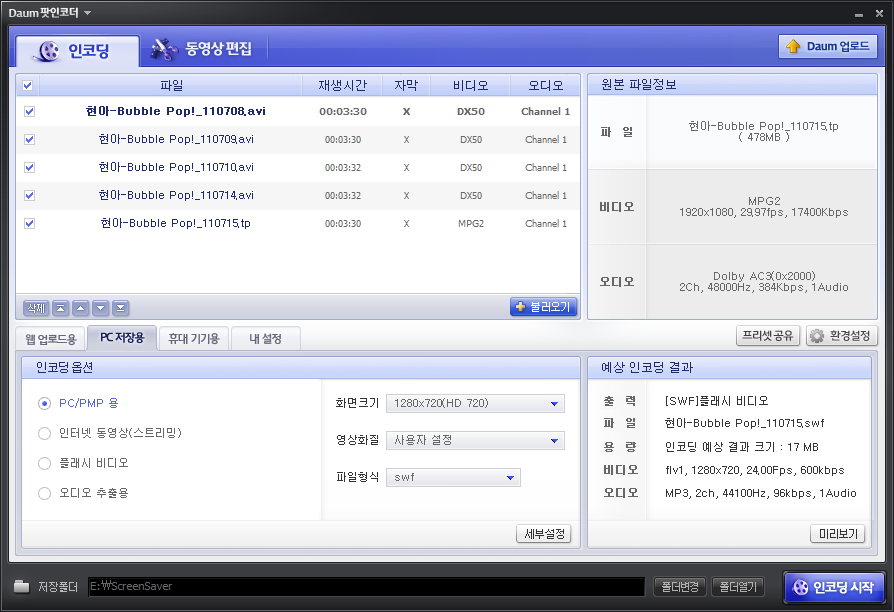Open the 웹 업로드용 preset tab

point(51,339)
